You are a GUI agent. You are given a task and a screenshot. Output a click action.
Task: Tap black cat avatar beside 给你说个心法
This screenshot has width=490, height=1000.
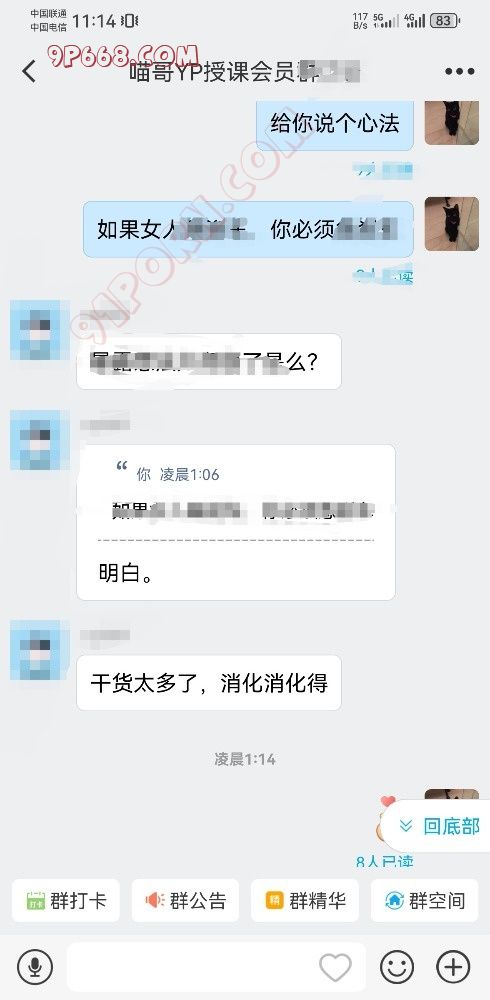point(452,122)
